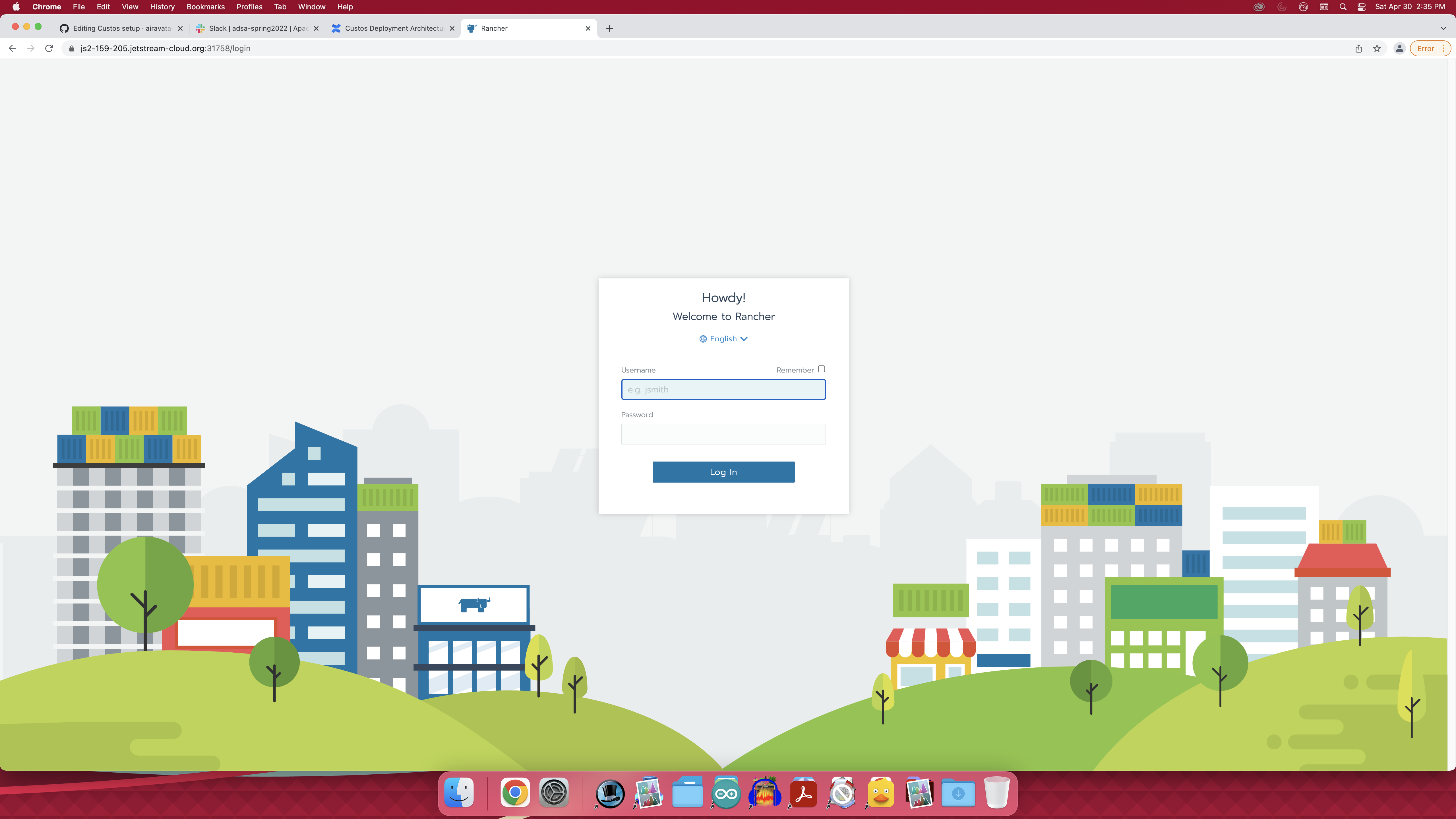Image resolution: width=1456 pixels, height=819 pixels.
Task: Click the orange Error update button
Action: click(x=1430, y=49)
